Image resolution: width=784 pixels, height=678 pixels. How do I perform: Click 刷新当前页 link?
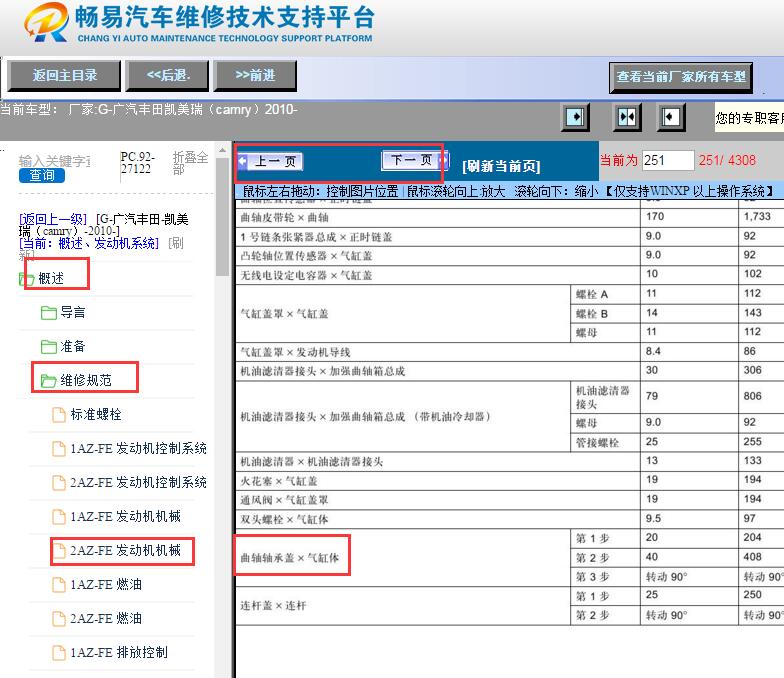(501, 166)
